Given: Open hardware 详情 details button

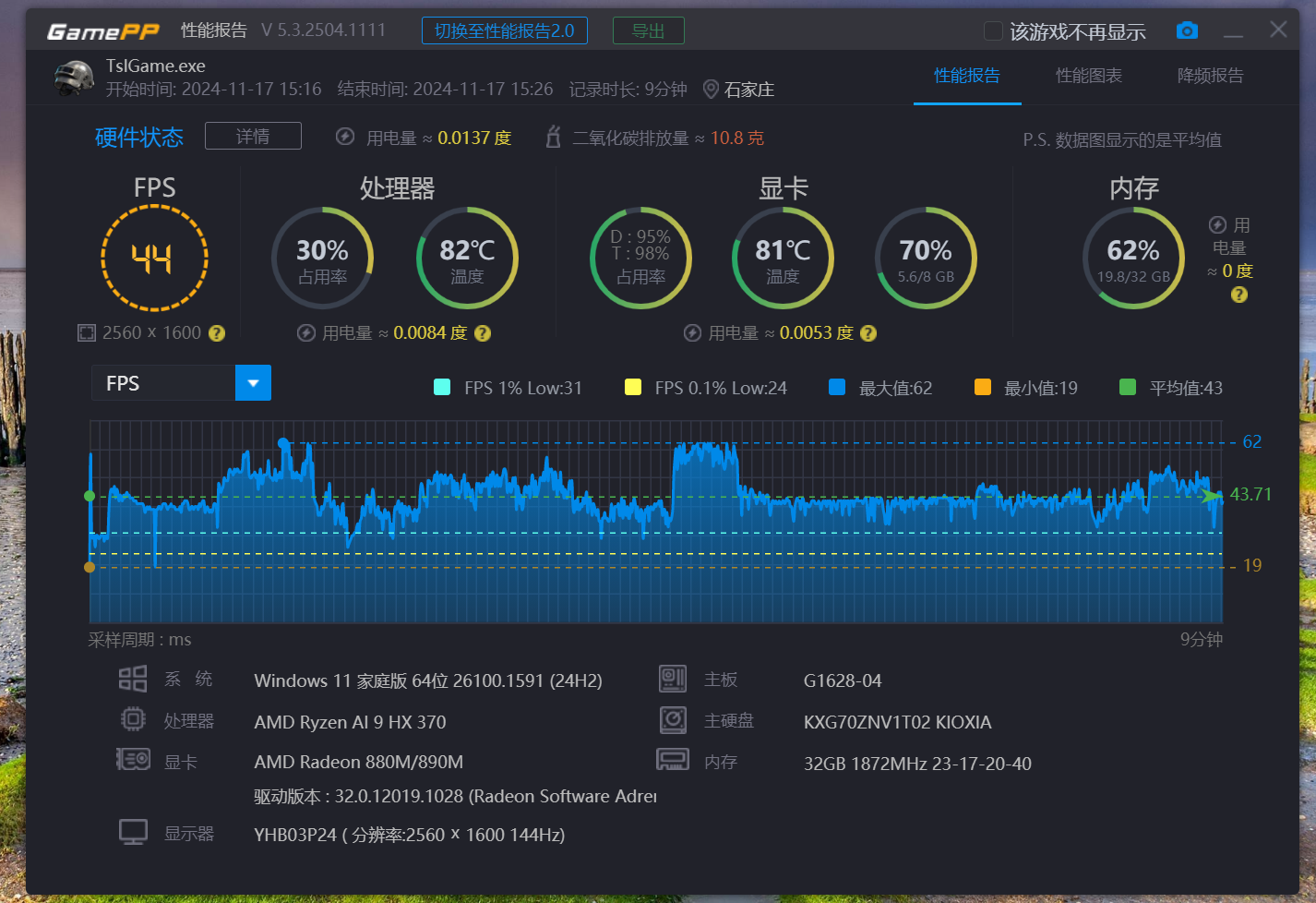Looking at the screenshot, I should [x=253, y=136].
